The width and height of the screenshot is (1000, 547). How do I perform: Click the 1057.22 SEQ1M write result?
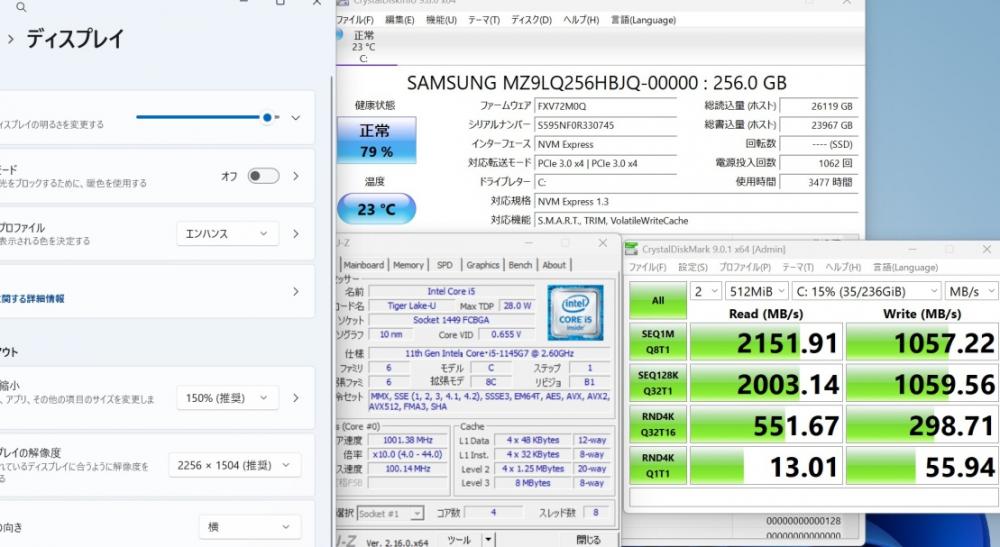coord(922,342)
